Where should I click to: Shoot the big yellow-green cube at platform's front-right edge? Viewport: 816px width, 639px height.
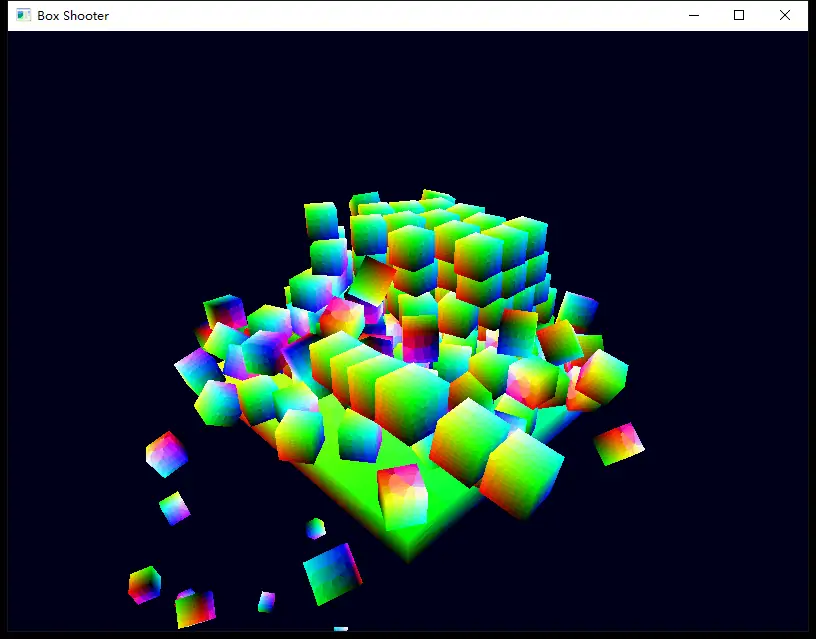pyautogui.click(x=522, y=473)
